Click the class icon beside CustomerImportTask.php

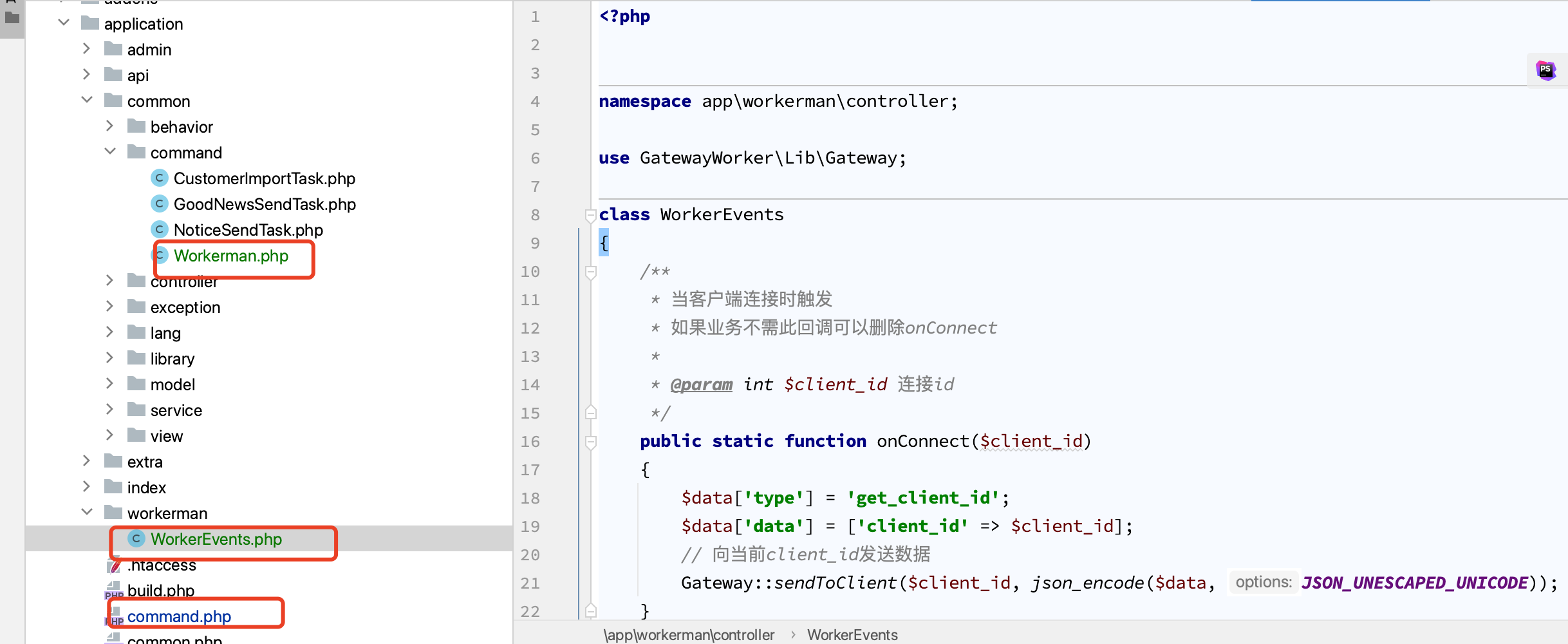tap(159, 178)
